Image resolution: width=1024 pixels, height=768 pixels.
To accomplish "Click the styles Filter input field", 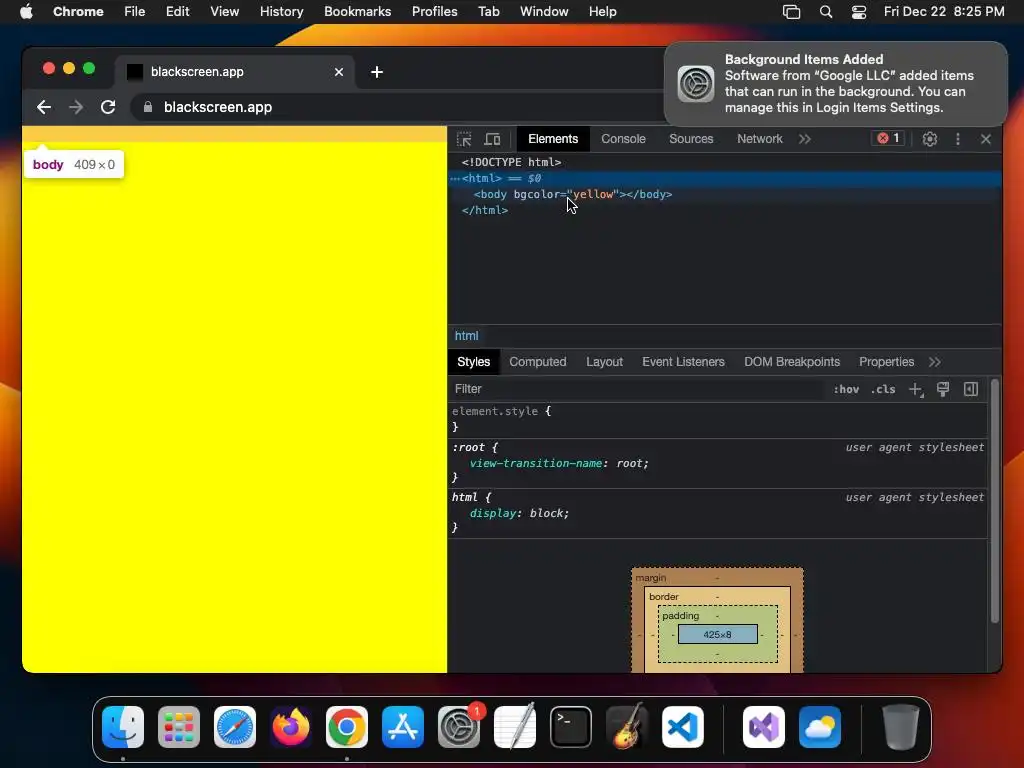I will pos(637,389).
